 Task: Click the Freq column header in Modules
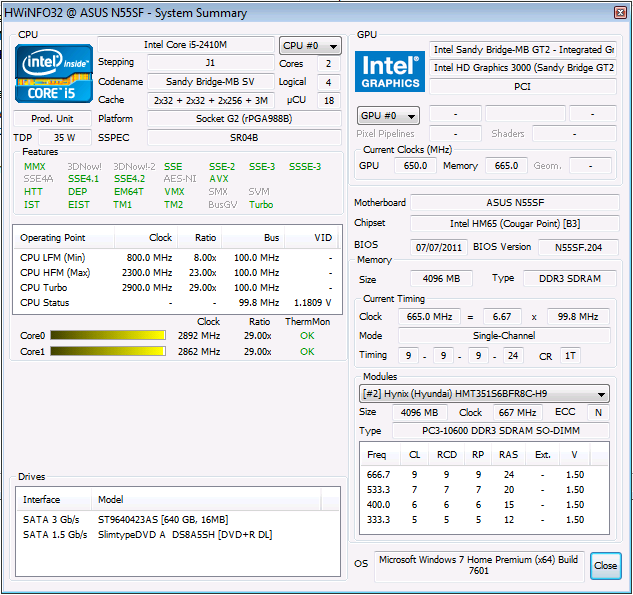pyautogui.click(x=380, y=455)
